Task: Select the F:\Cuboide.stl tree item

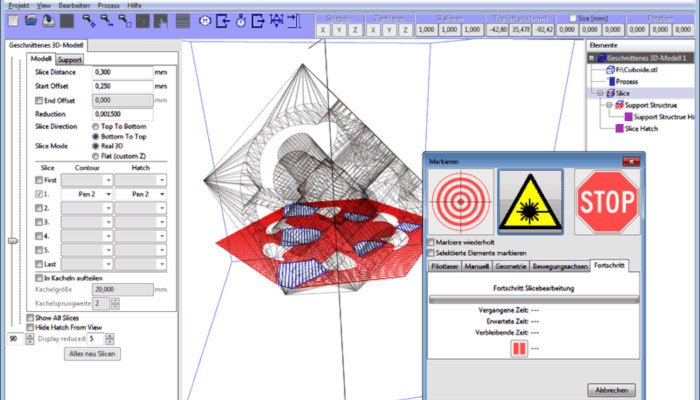Action: point(636,70)
